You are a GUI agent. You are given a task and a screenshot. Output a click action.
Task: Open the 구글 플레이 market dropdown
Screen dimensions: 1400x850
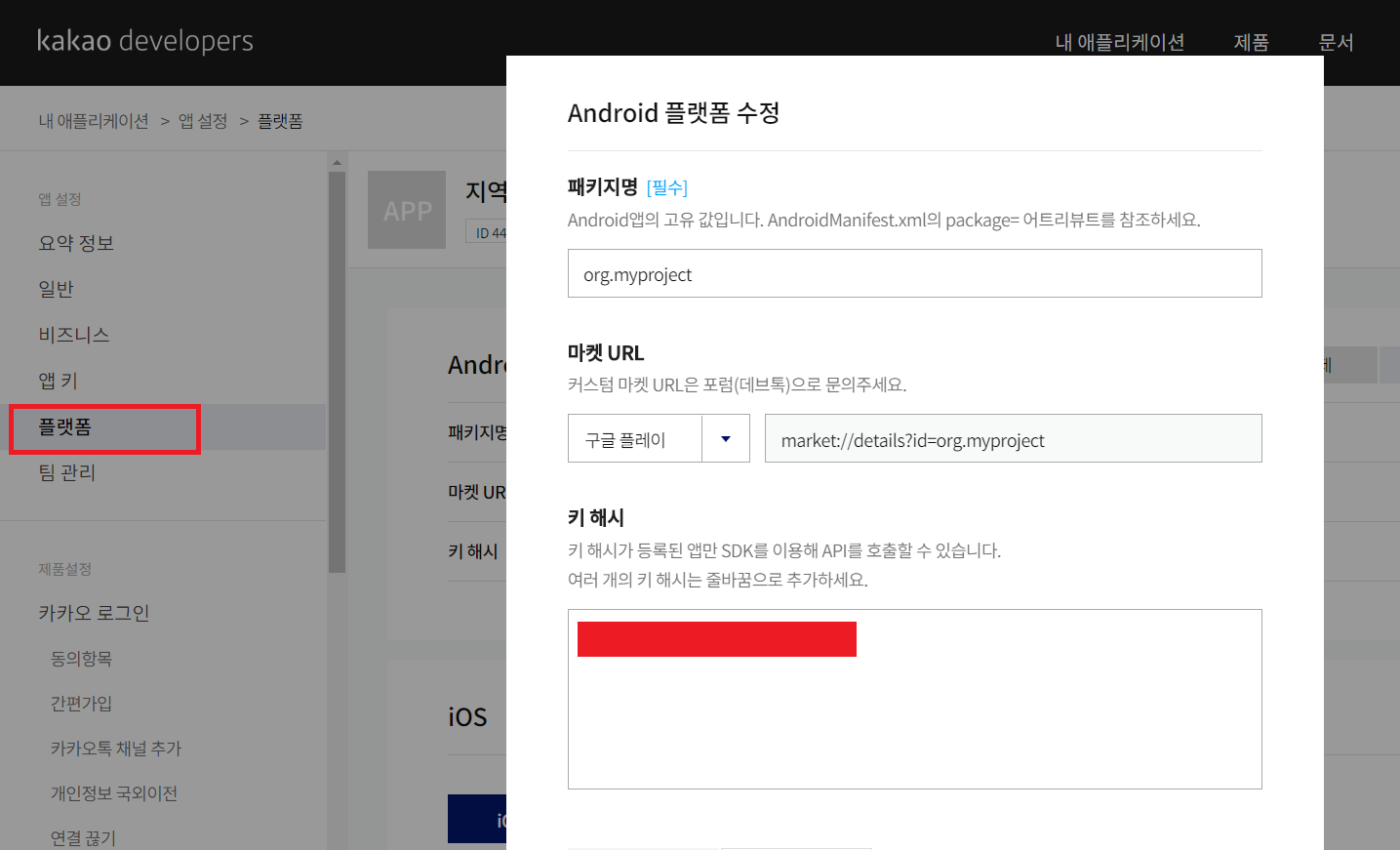pyautogui.click(x=659, y=438)
